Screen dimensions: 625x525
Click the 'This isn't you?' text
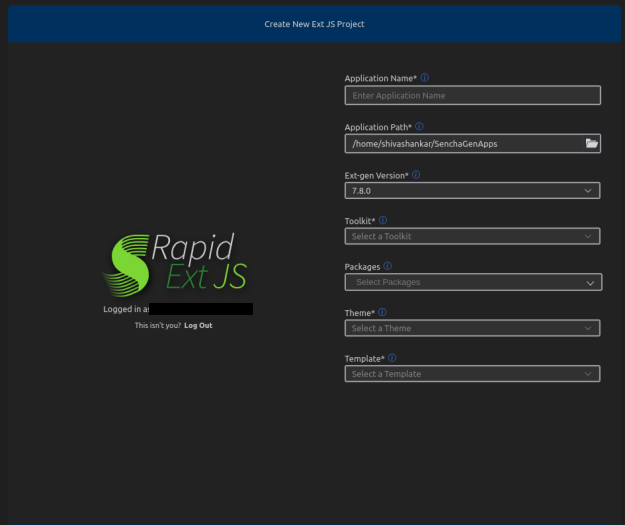pos(157,325)
